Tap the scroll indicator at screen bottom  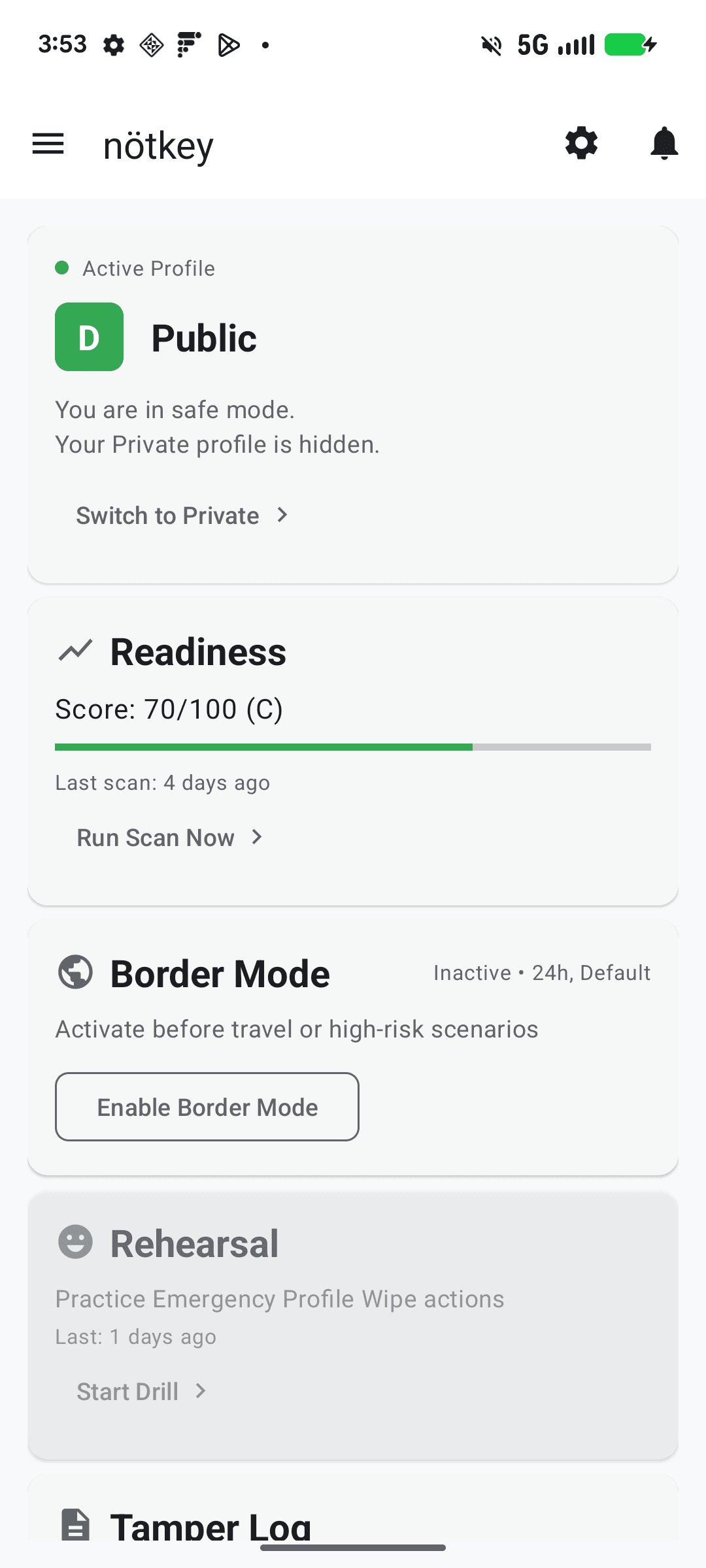(353, 1547)
